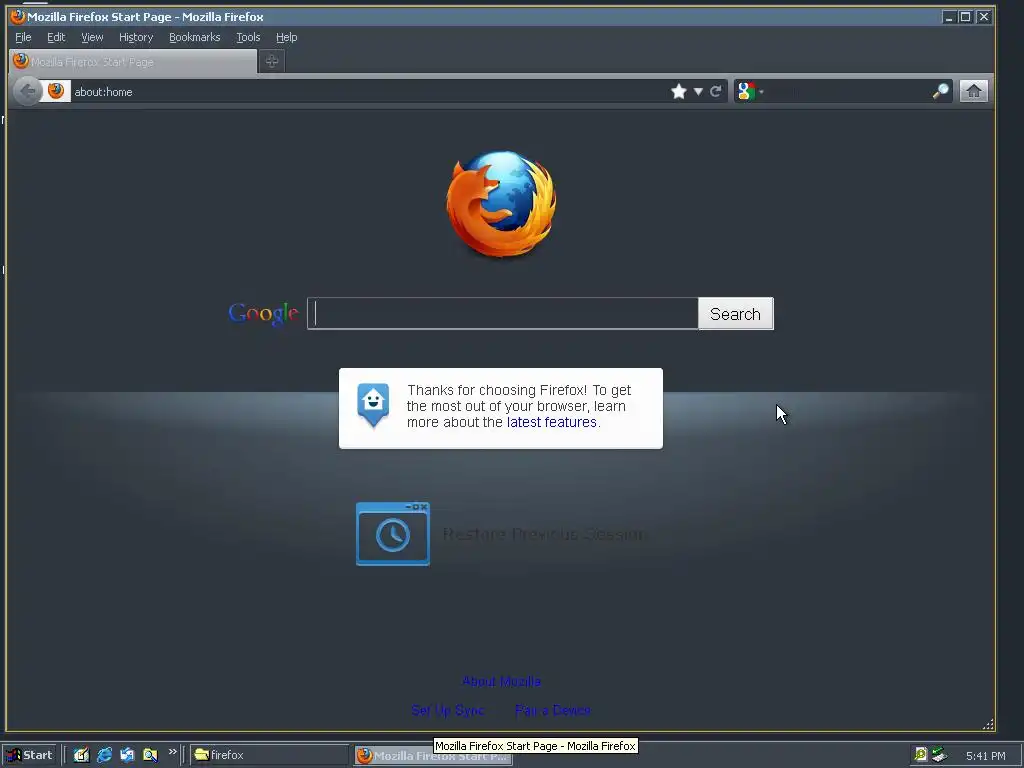
Task: Click the Google logo beside search field
Action: 264,314
